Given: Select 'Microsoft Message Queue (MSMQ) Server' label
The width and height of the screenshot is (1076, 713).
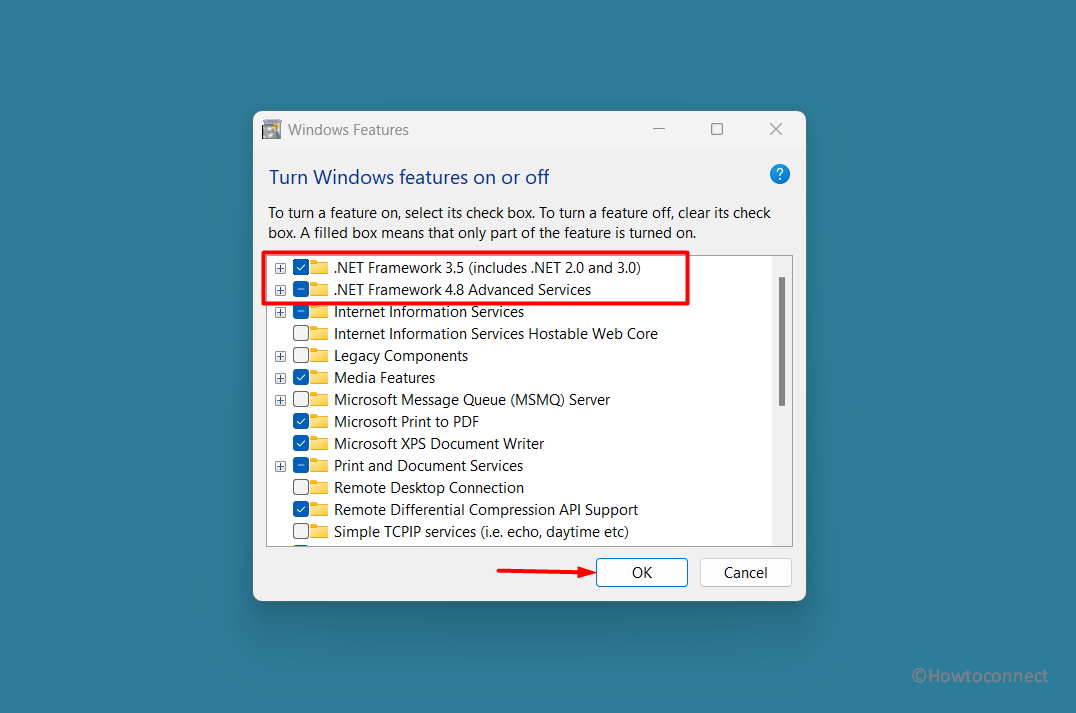Looking at the screenshot, I should [x=472, y=399].
